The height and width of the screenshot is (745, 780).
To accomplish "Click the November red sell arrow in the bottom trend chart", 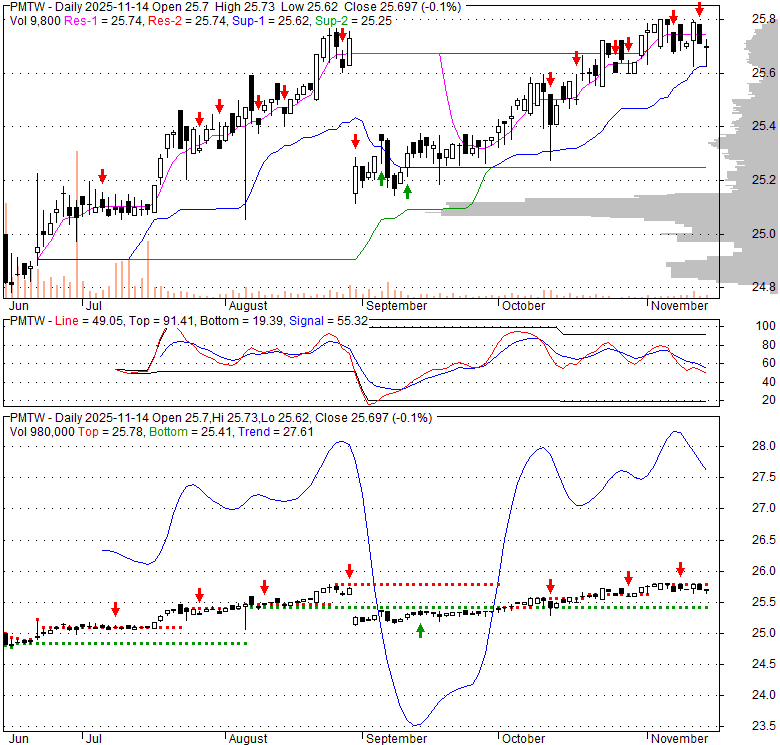I will [681, 569].
